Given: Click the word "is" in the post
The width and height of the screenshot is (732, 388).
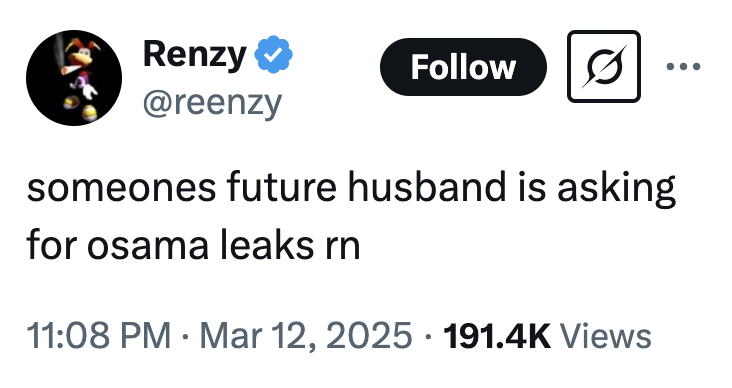Looking at the screenshot, I should point(531,187).
